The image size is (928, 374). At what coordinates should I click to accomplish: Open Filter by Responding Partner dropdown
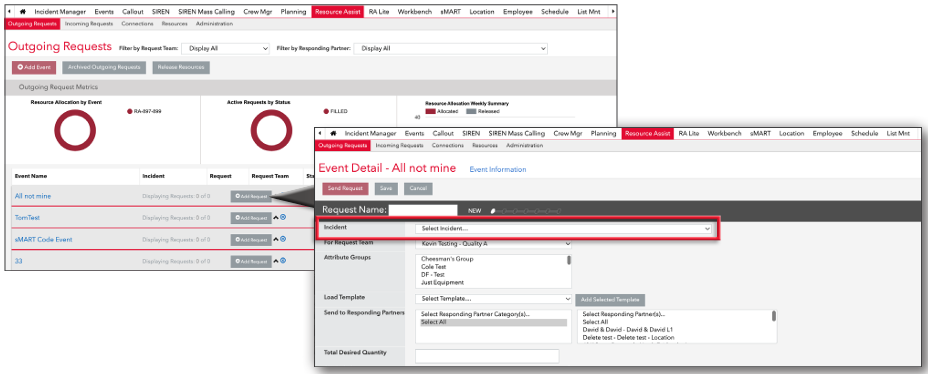point(450,49)
